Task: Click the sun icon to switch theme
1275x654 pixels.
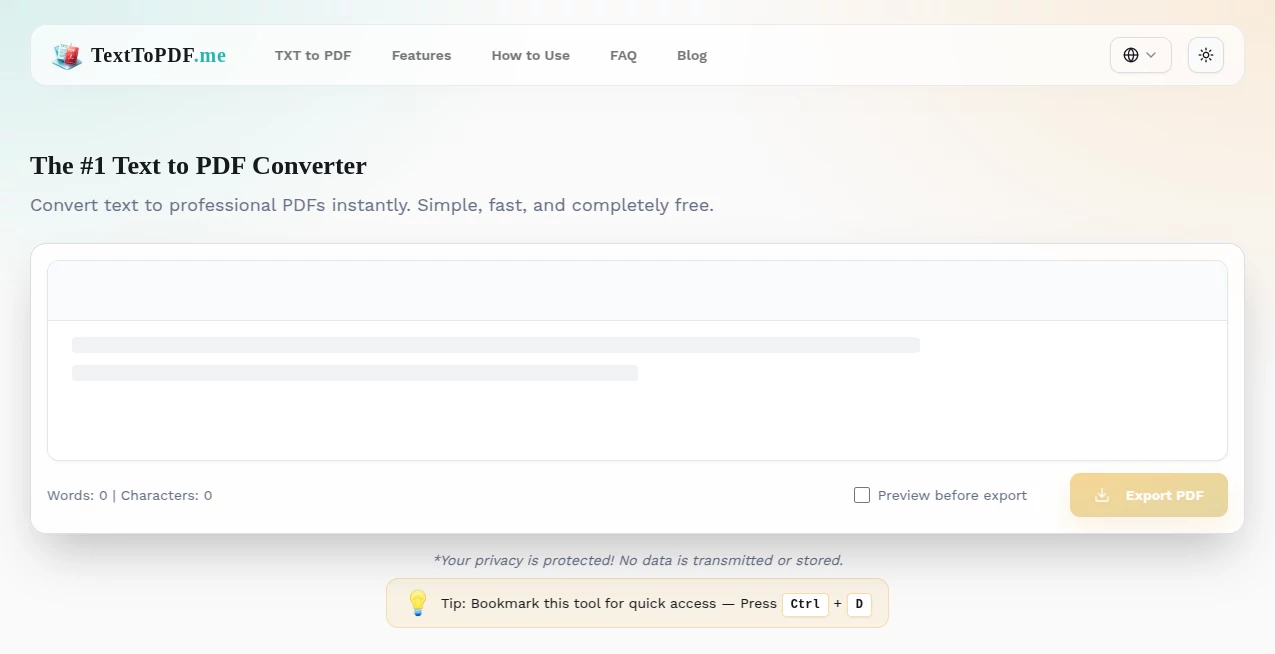Action: click(x=1205, y=55)
